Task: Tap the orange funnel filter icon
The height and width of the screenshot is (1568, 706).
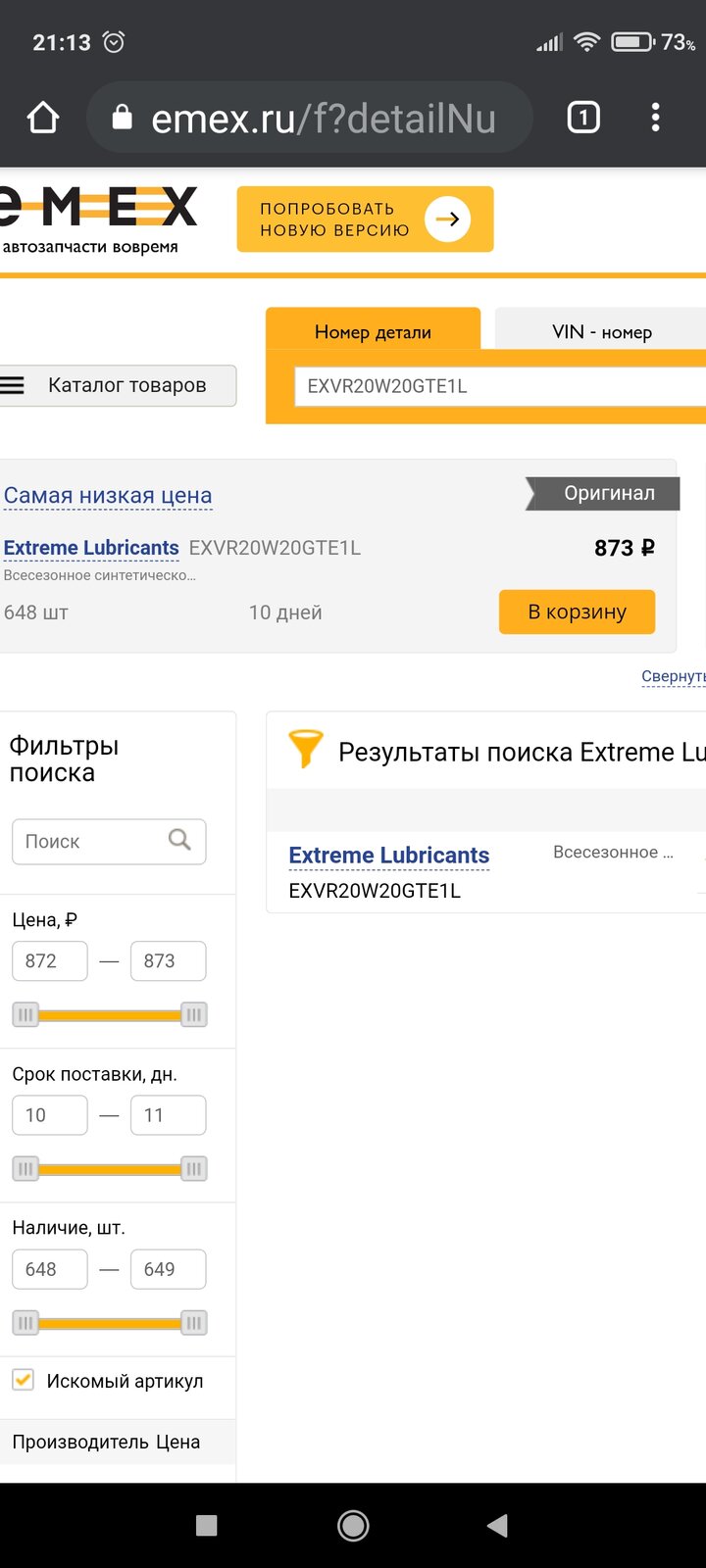Action: point(305,749)
